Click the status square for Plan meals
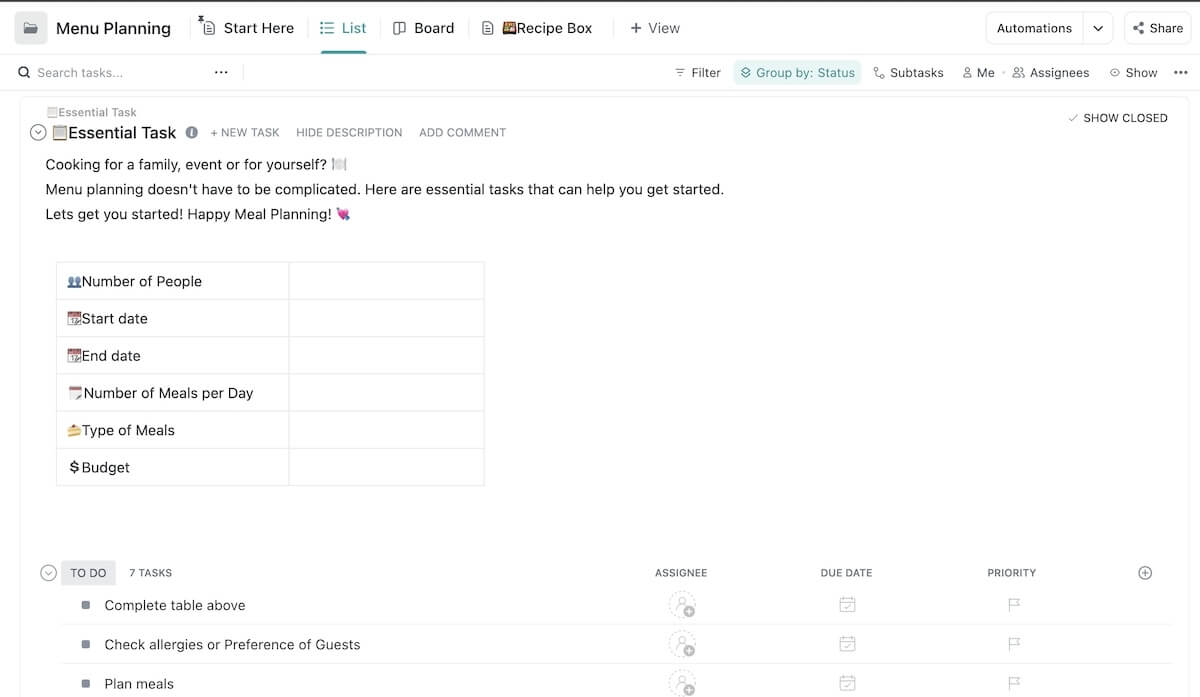Viewport: 1200px width, 697px height. 86,684
